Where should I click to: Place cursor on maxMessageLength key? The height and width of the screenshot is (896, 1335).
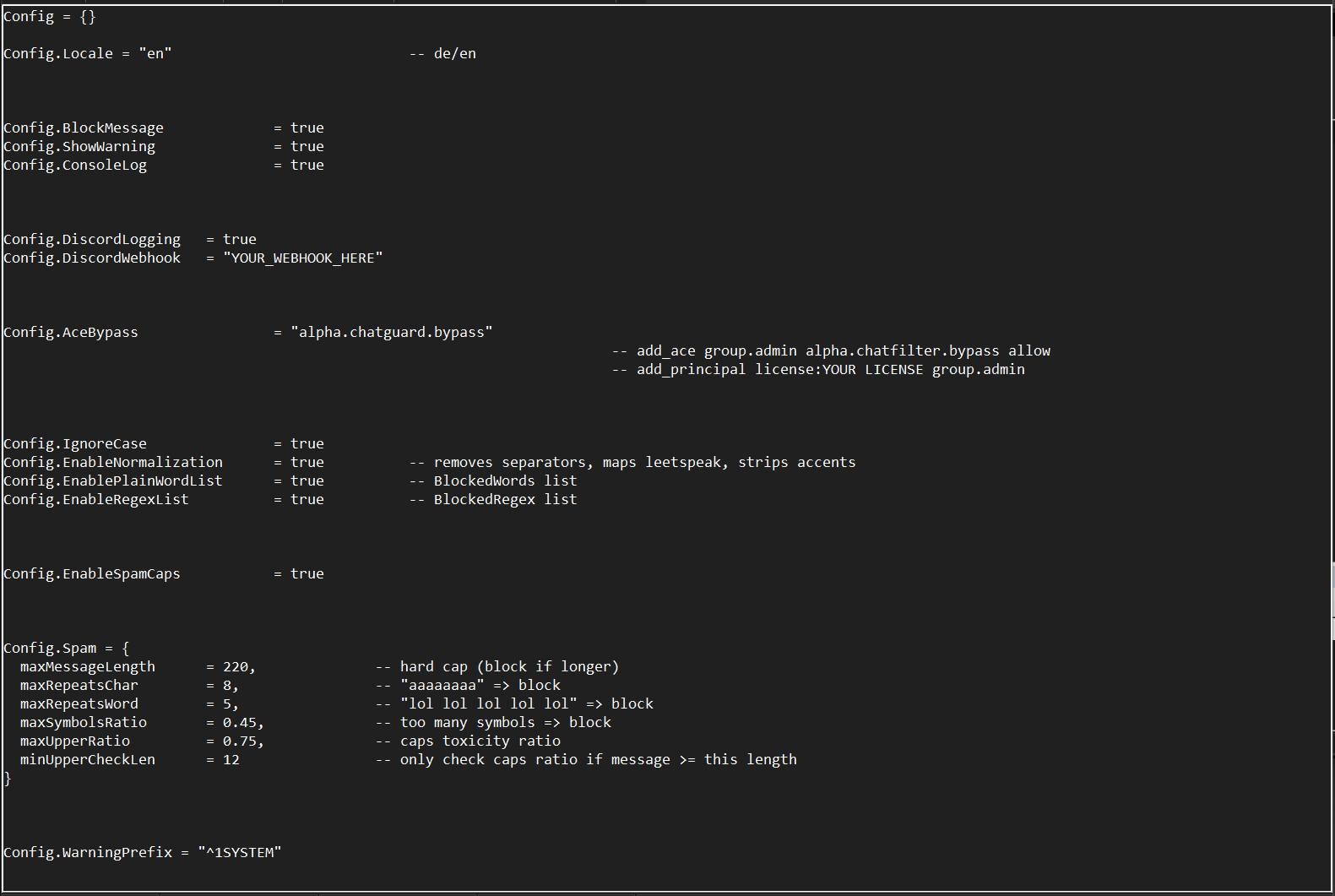tap(88, 666)
